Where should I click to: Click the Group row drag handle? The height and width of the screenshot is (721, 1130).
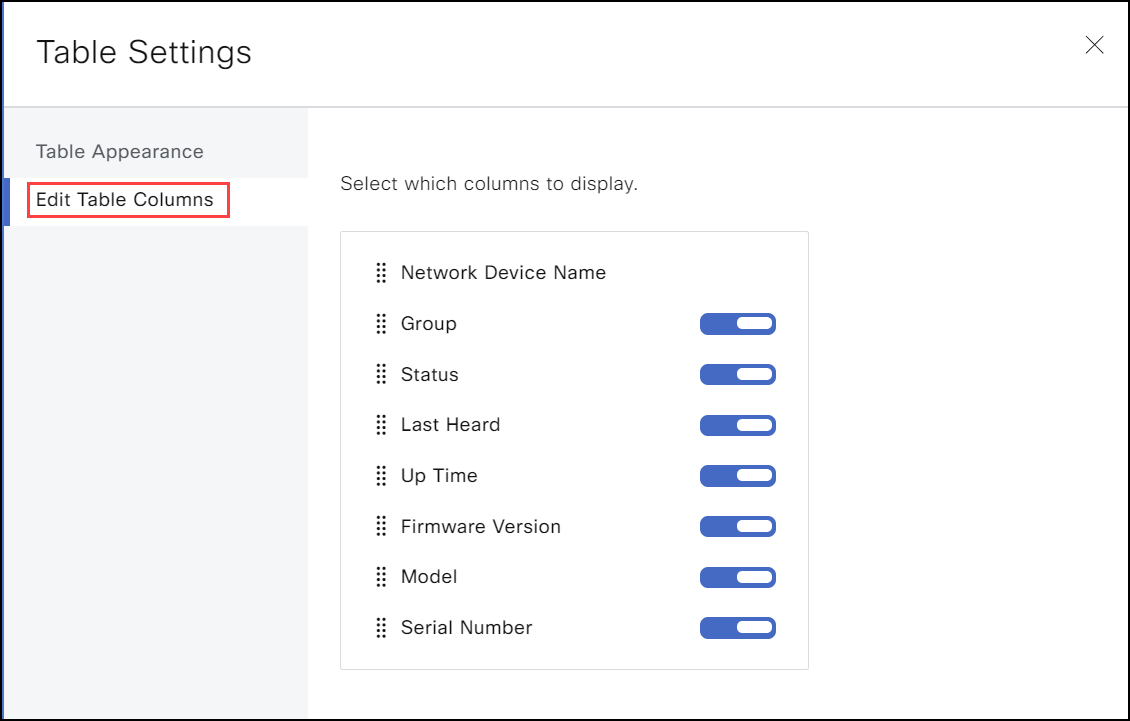[x=381, y=324]
